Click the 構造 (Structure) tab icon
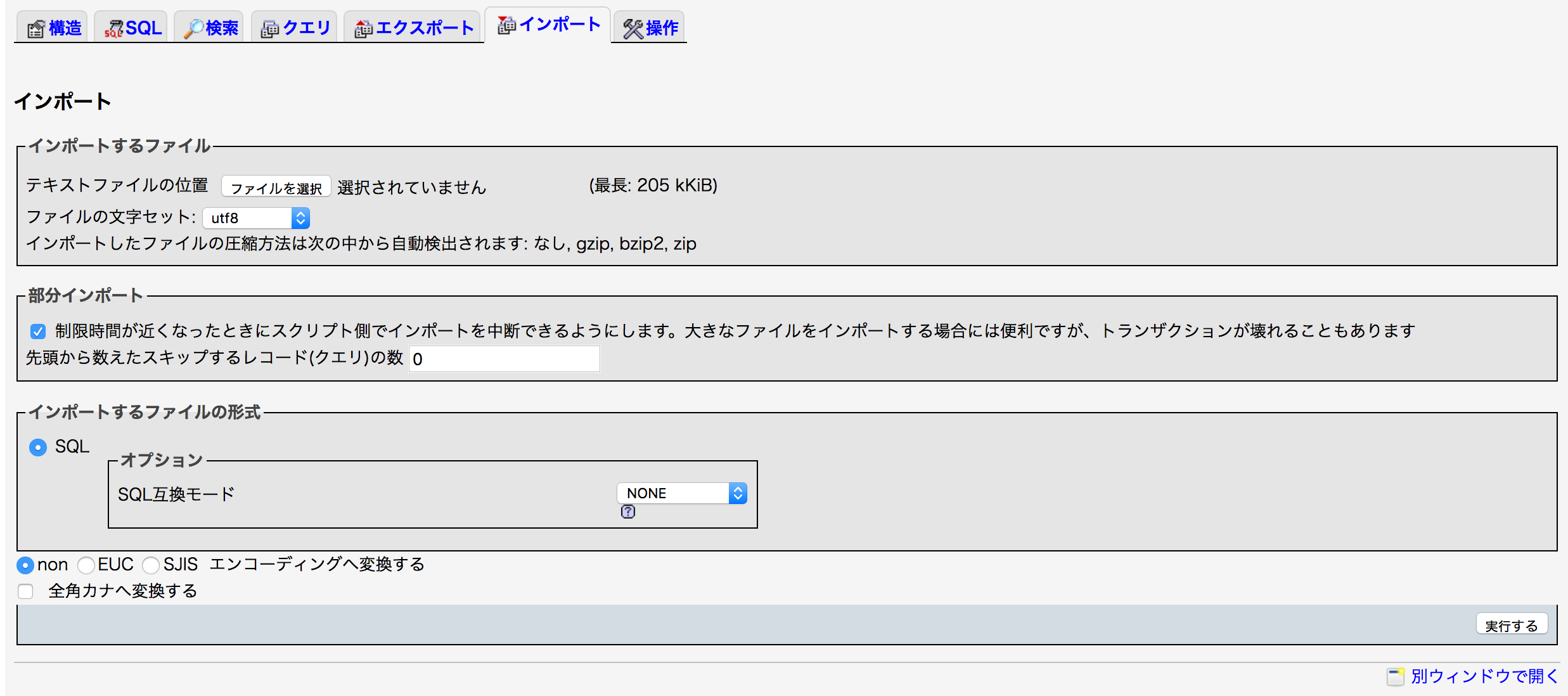 pyautogui.click(x=35, y=29)
